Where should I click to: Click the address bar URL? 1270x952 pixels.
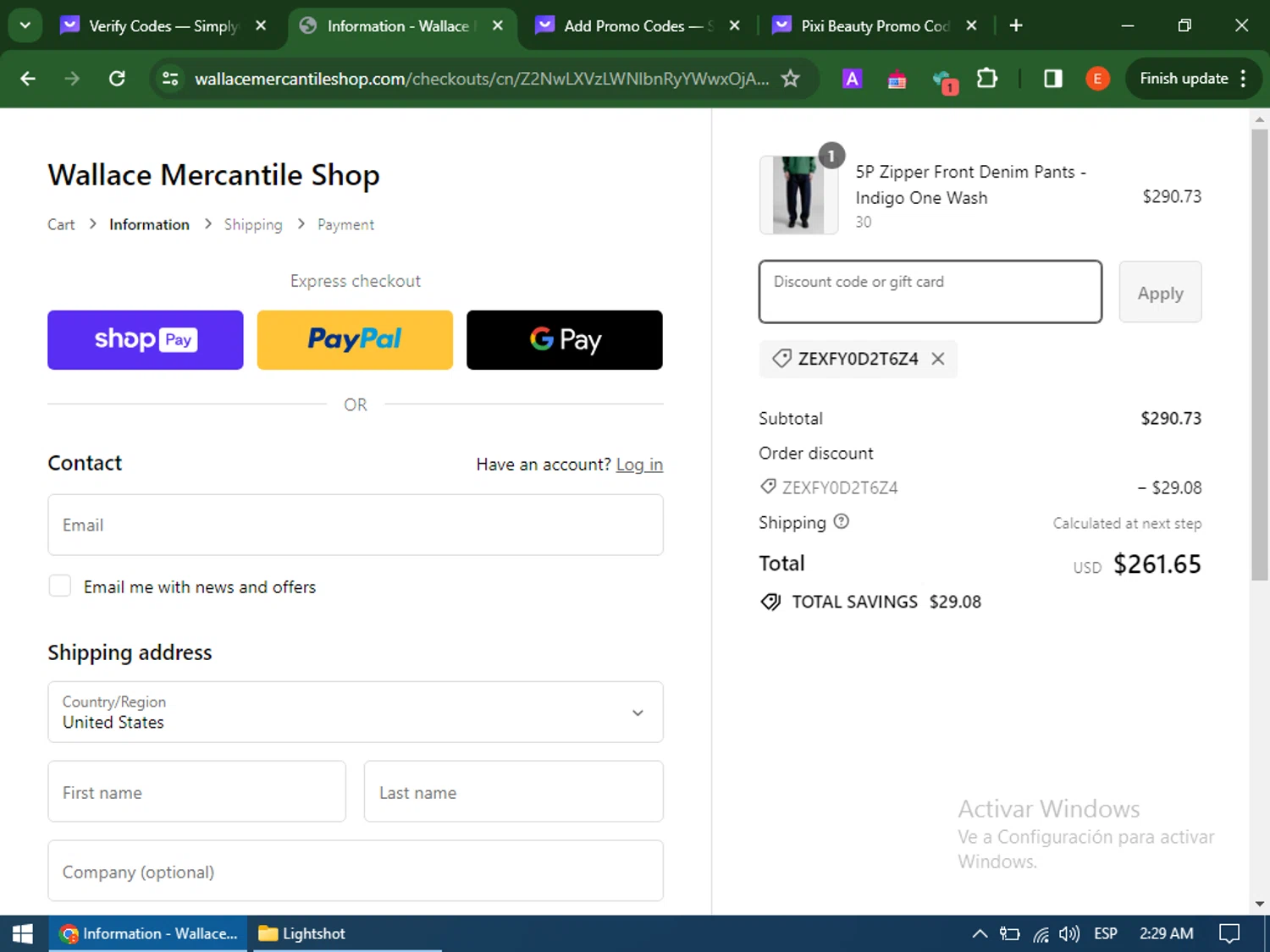(482, 79)
